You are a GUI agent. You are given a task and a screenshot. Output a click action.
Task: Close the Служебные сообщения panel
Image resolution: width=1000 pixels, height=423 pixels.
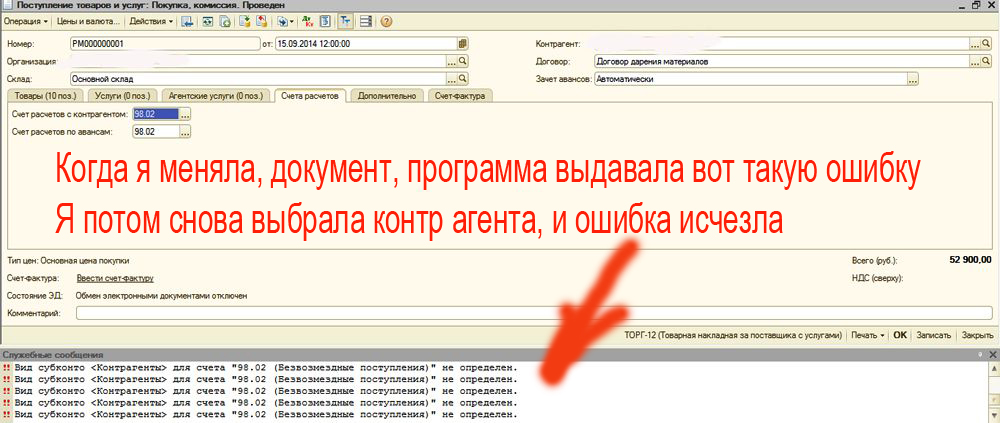pos(991,355)
